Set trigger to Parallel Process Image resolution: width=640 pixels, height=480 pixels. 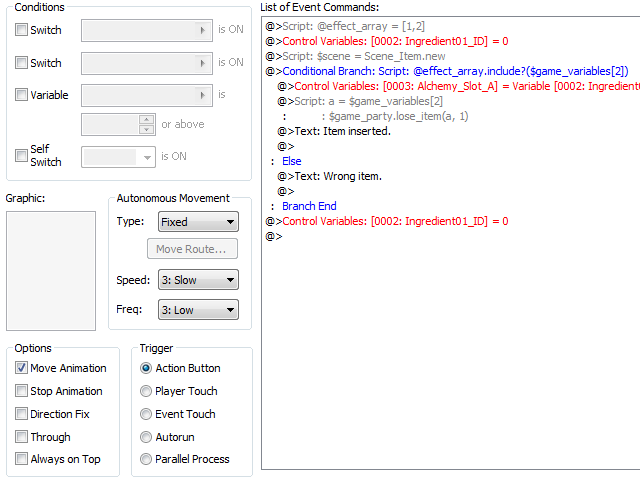click(x=147, y=459)
